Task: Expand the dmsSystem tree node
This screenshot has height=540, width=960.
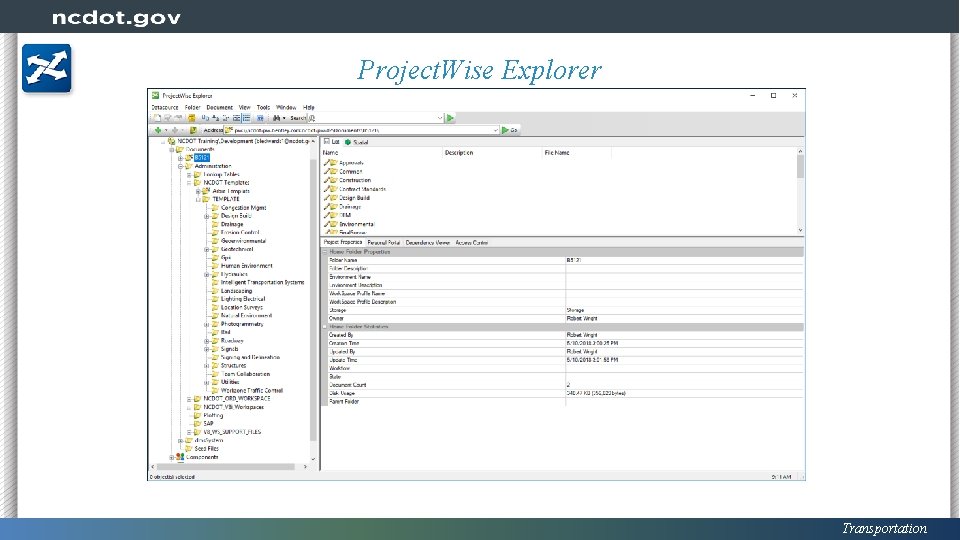Action: pos(181,440)
